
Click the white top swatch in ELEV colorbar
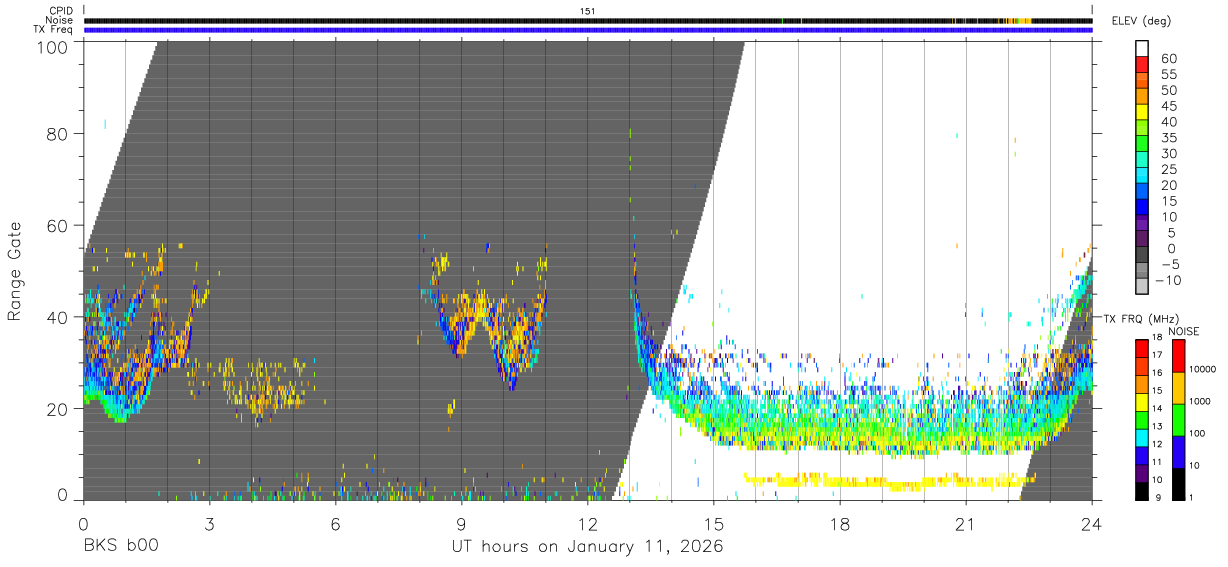point(1142,48)
